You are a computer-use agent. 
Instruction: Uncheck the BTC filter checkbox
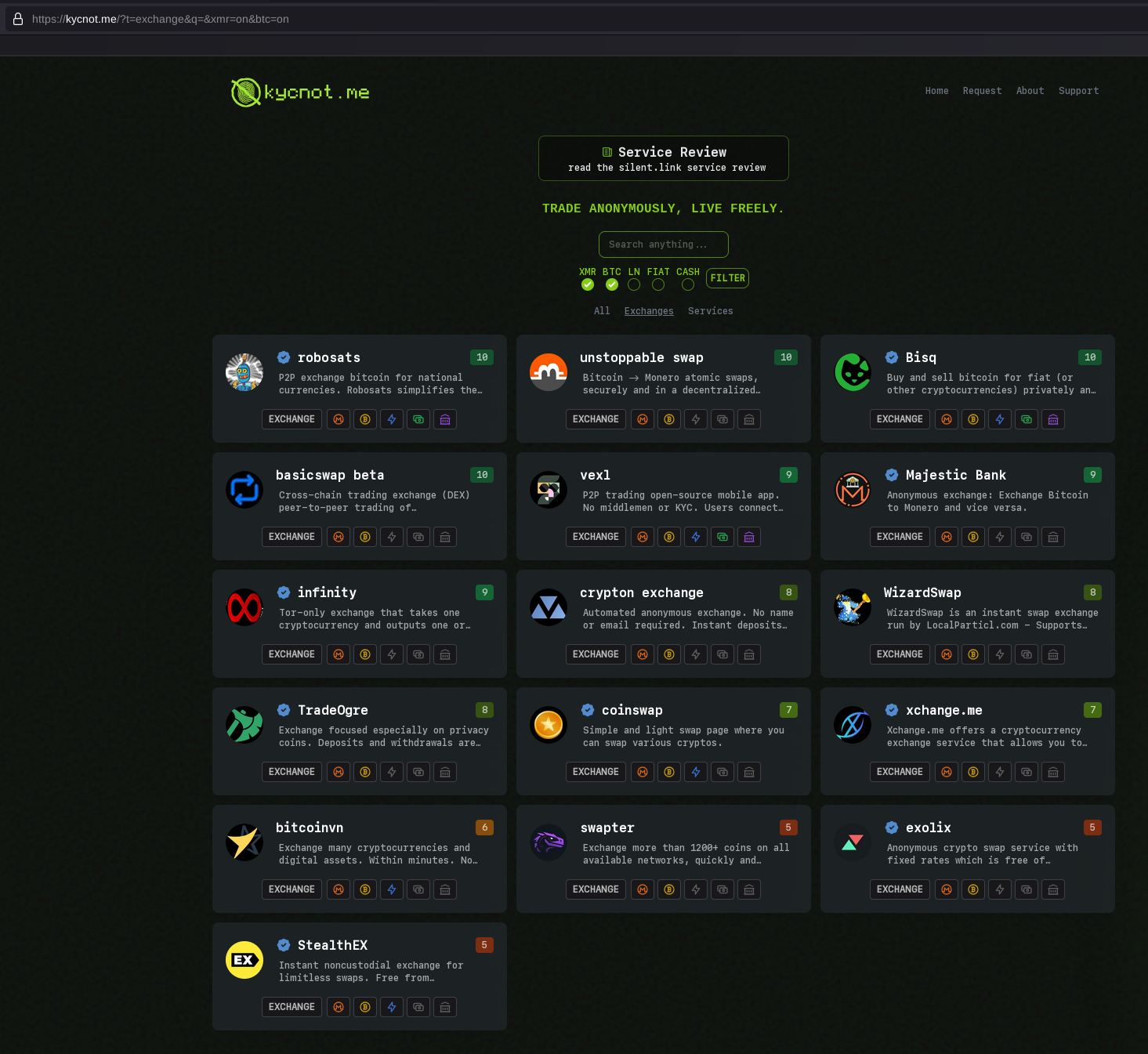pos(612,284)
